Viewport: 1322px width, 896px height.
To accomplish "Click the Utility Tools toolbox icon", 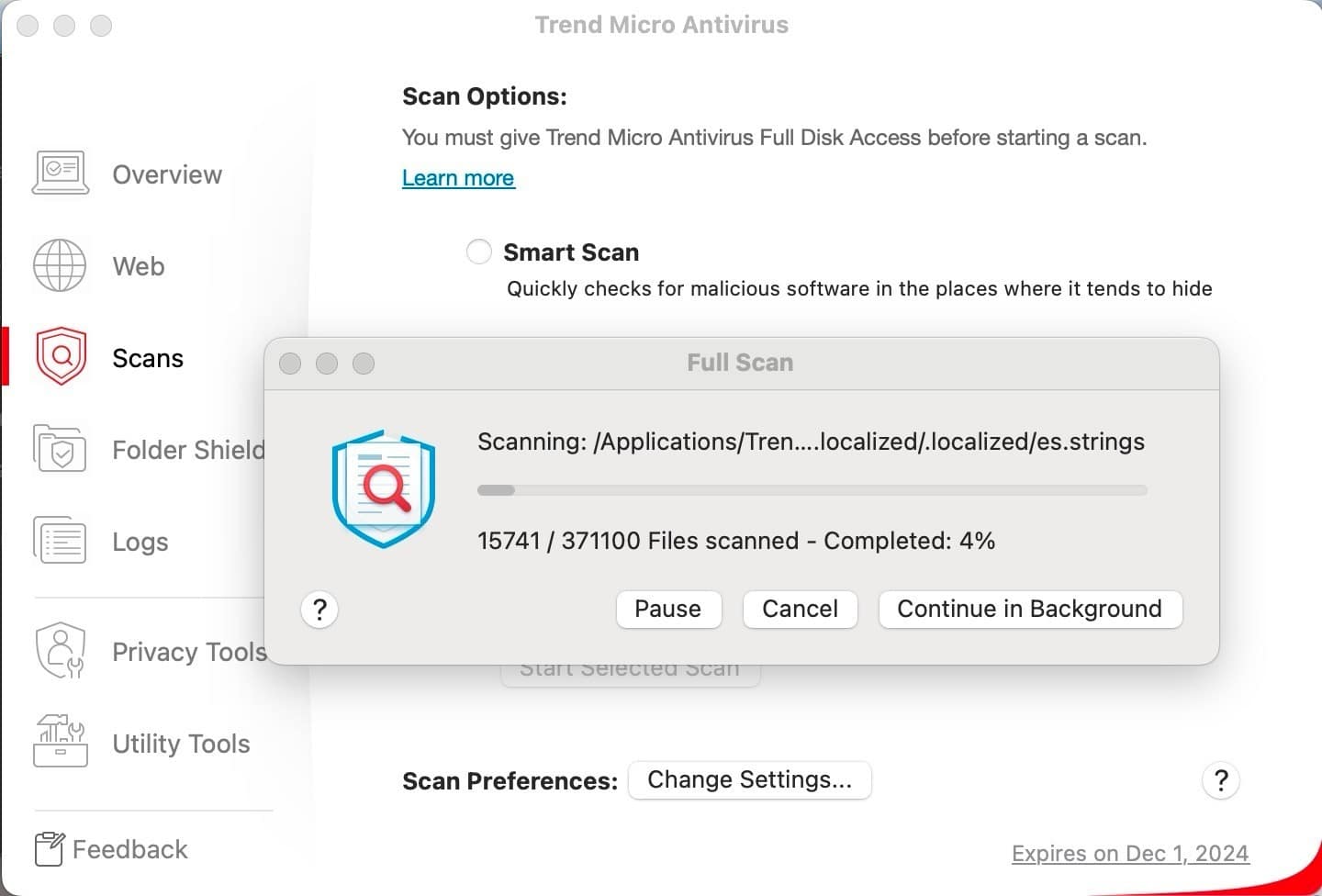I will pos(61,741).
